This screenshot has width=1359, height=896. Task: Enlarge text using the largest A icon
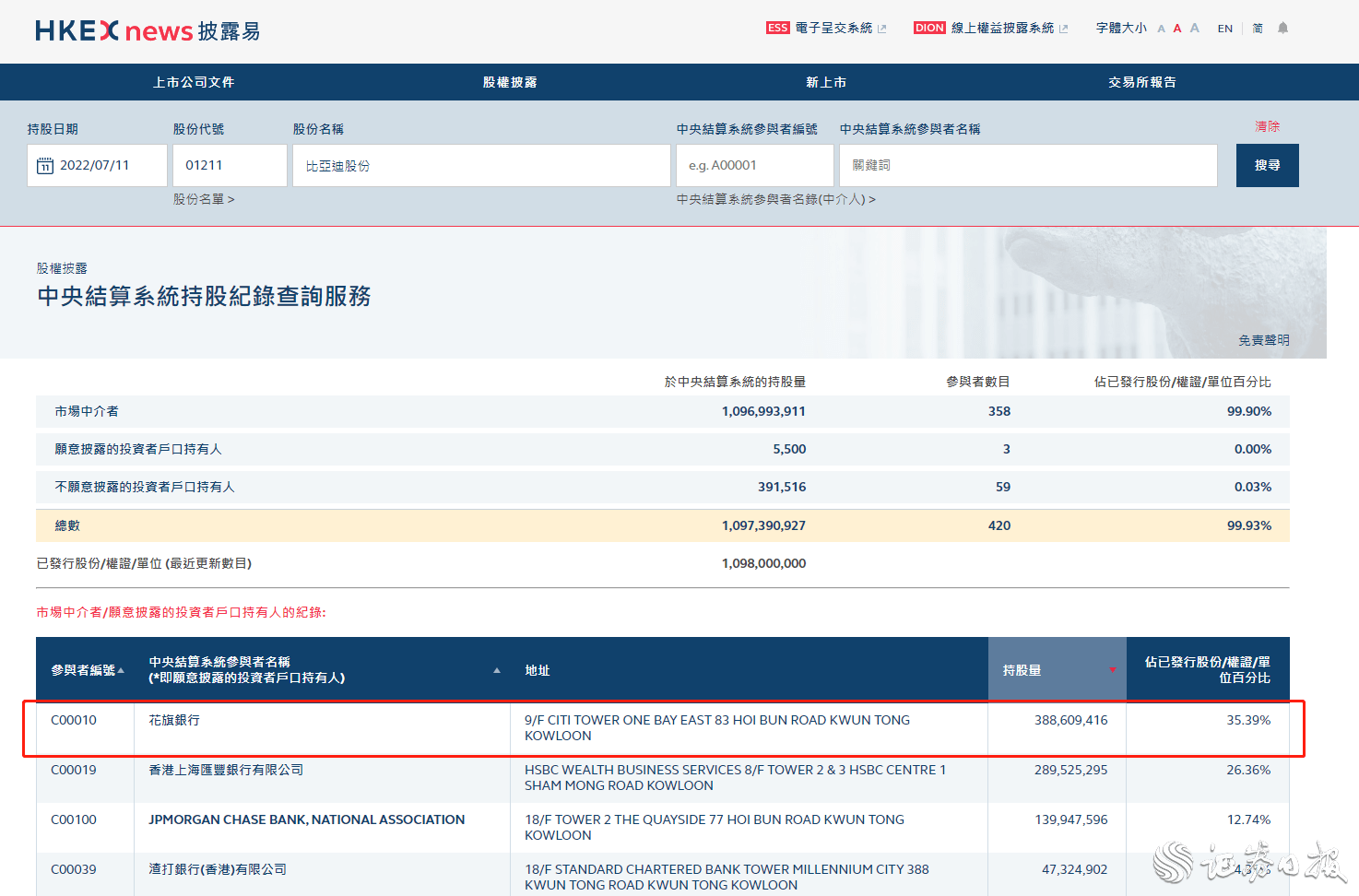click(x=1194, y=28)
